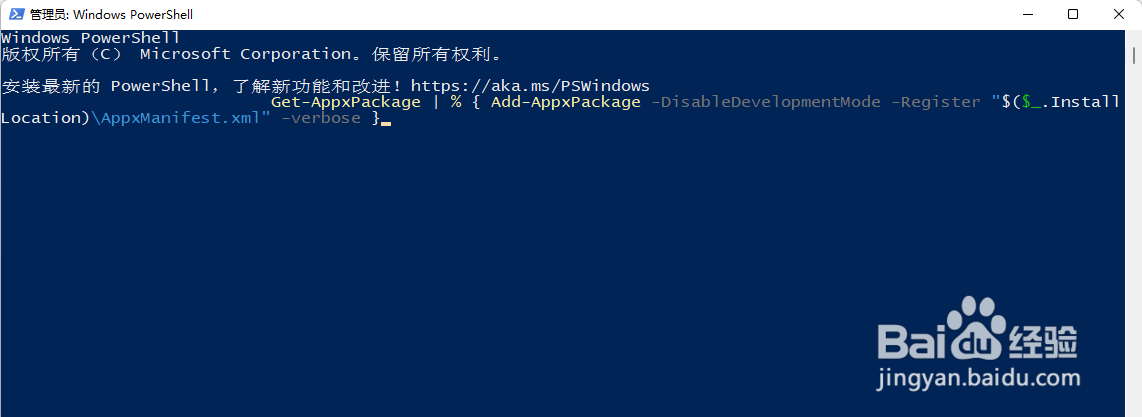Click the blinking cursor after closing brace
Viewport: 1142px width, 417px height.
[386, 122]
